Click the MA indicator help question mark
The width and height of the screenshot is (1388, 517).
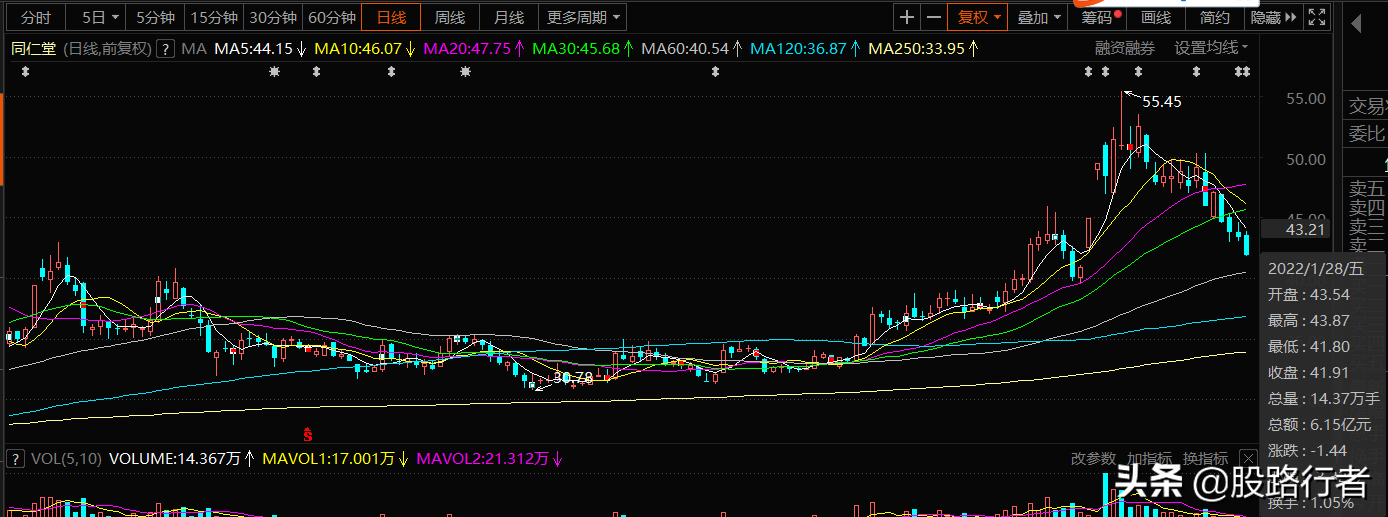click(x=165, y=48)
